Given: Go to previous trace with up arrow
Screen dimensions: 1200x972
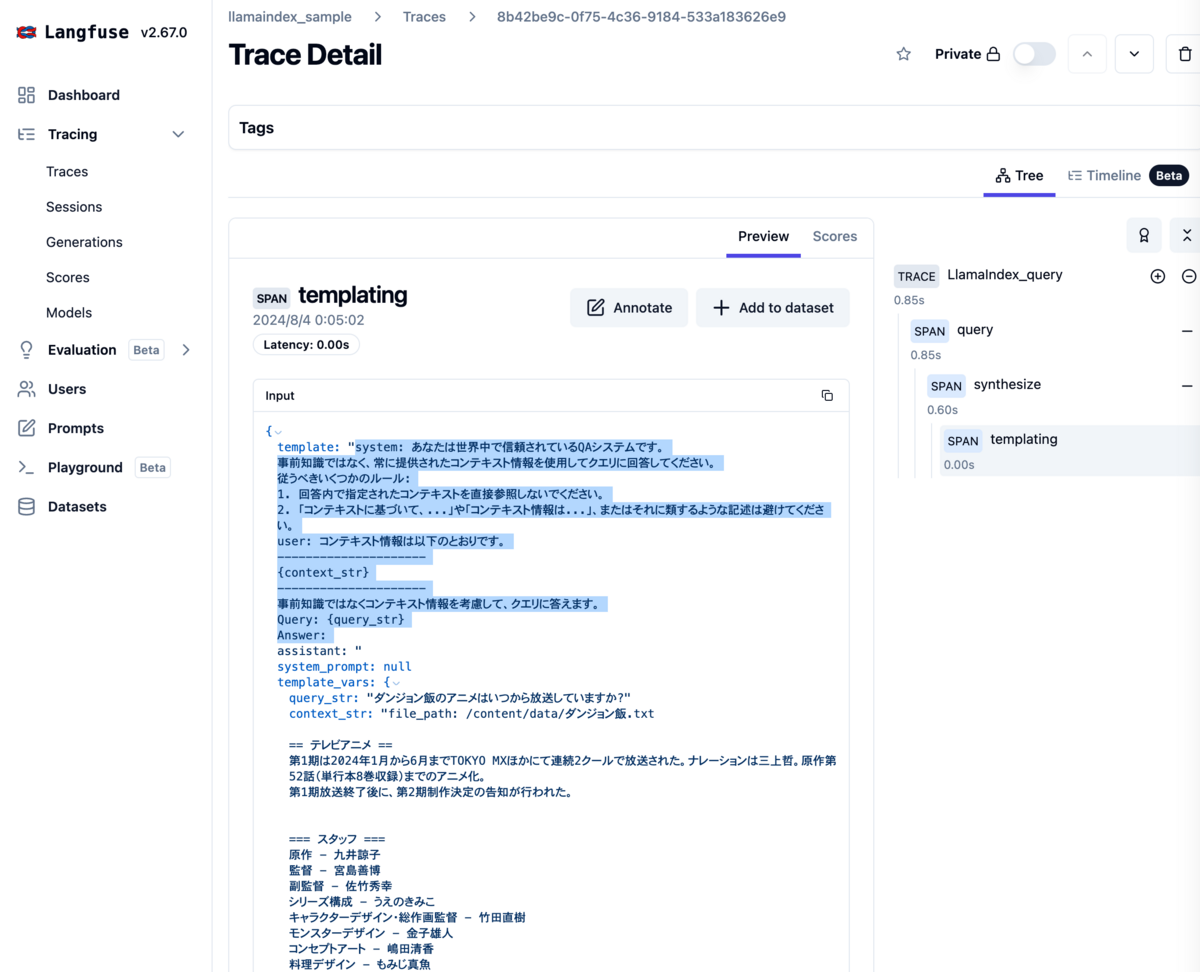Looking at the screenshot, I should [1087, 54].
